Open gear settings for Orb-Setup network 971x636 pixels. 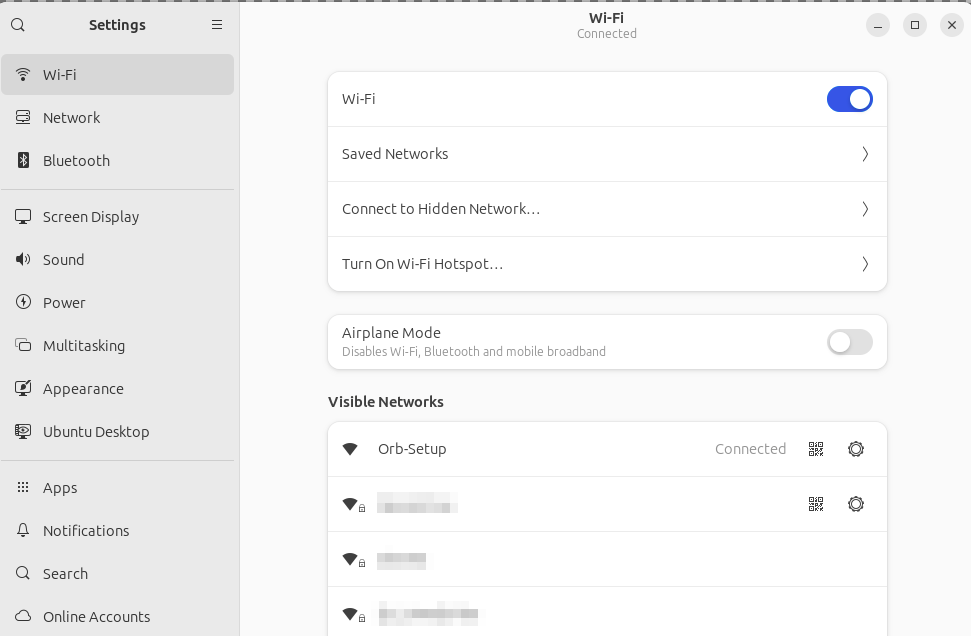pos(856,449)
